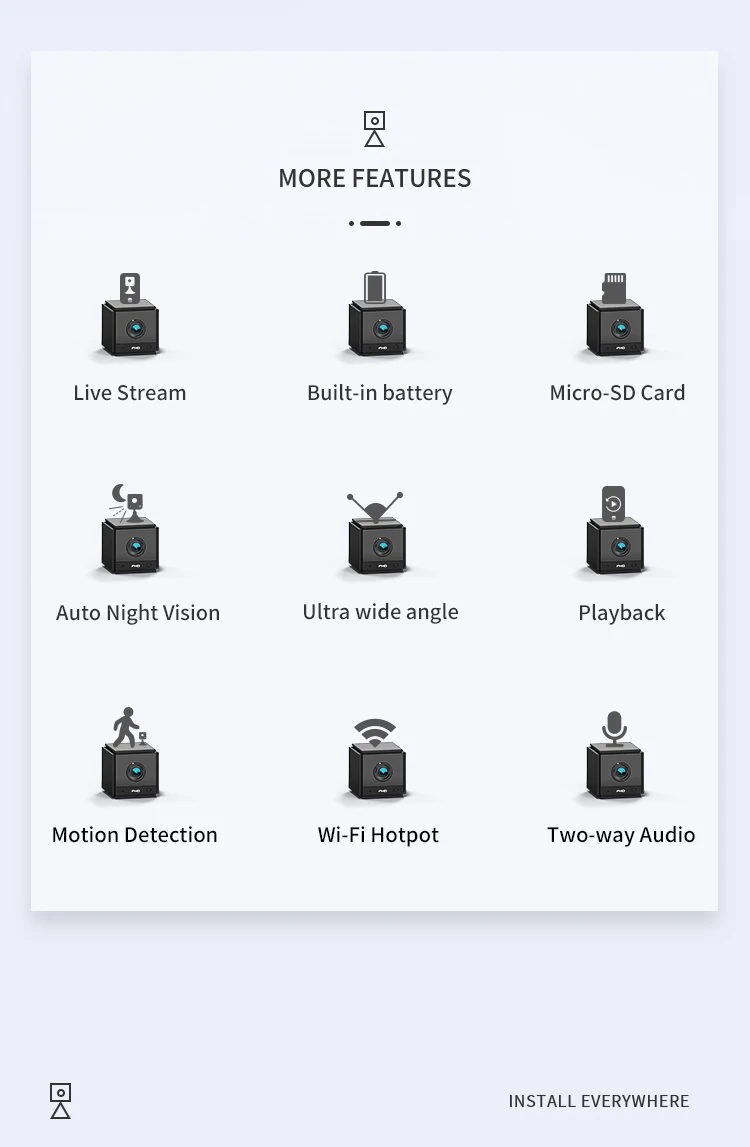The width and height of the screenshot is (750, 1147).
Task: Click the Built-in battery label
Action: pyautogui.click(x=380, y=394)
